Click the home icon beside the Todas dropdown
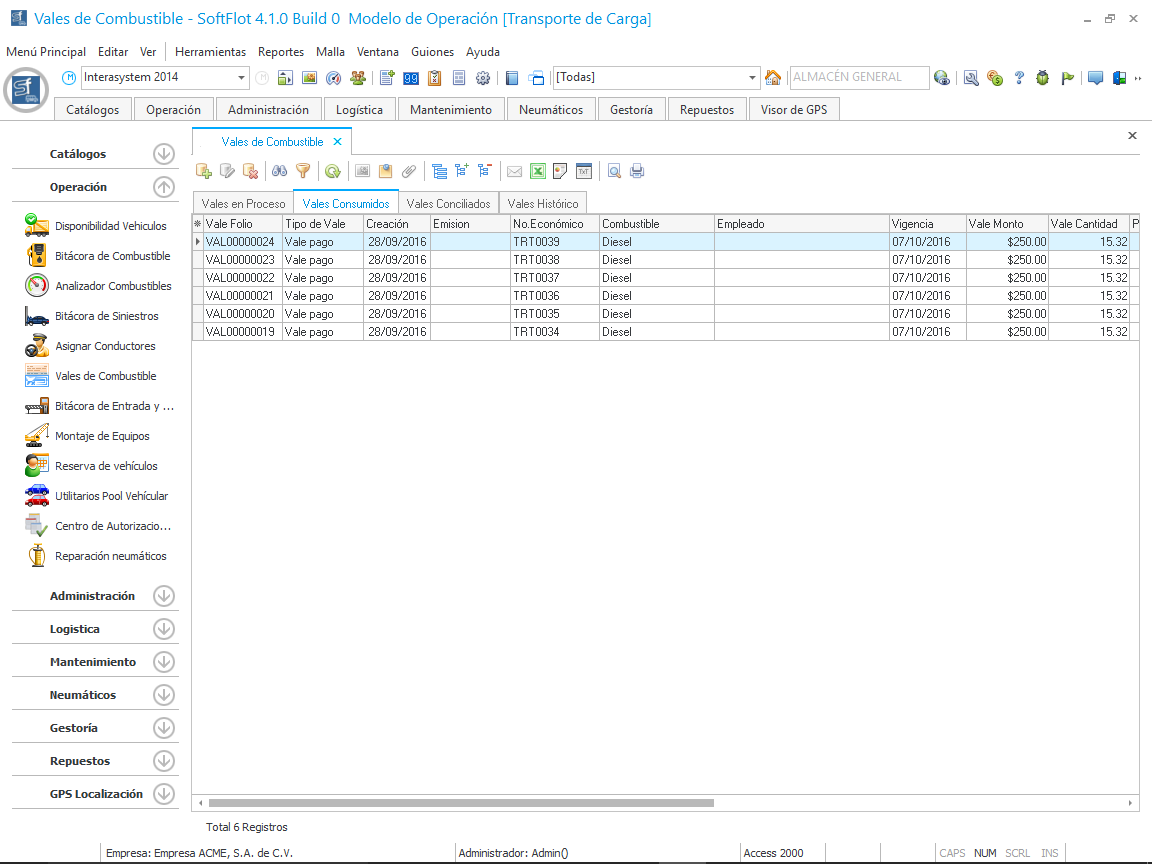The height and width of the screenshot is (864, 1152). pyautogui.click(x=773, y=78)
